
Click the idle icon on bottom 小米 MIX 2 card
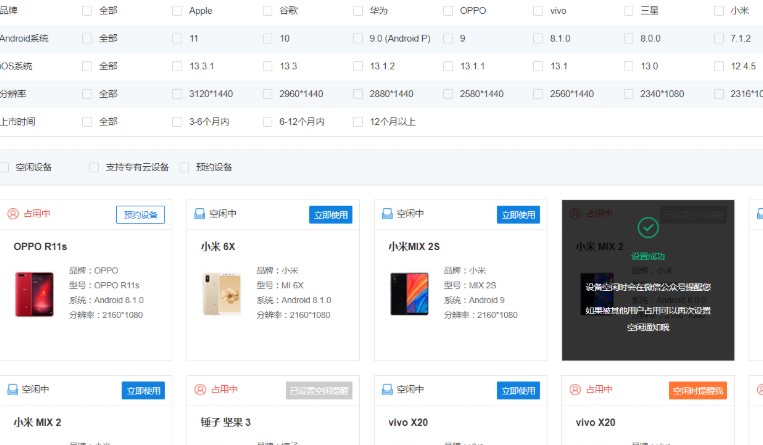click(x=13, y=389)
